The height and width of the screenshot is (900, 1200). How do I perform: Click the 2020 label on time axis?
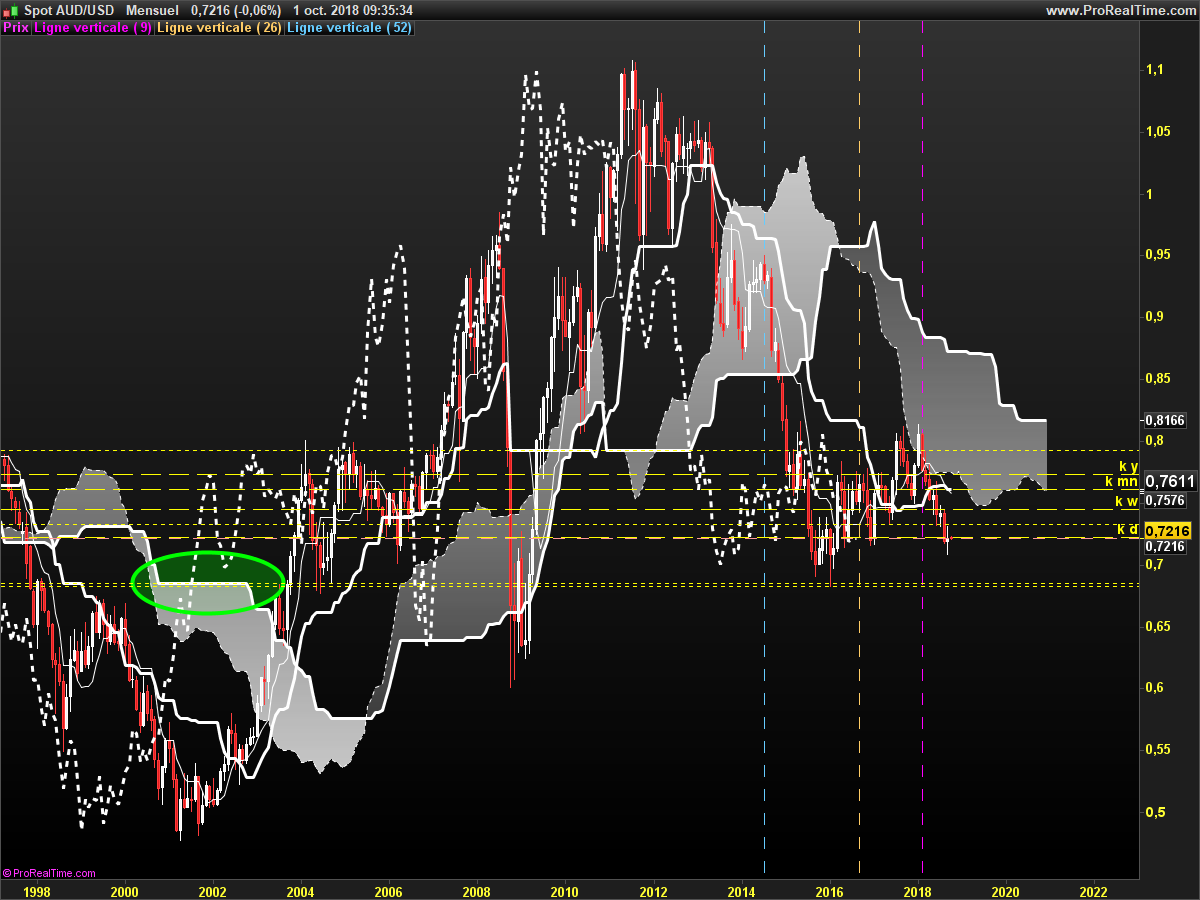(x=1005, y=890)
